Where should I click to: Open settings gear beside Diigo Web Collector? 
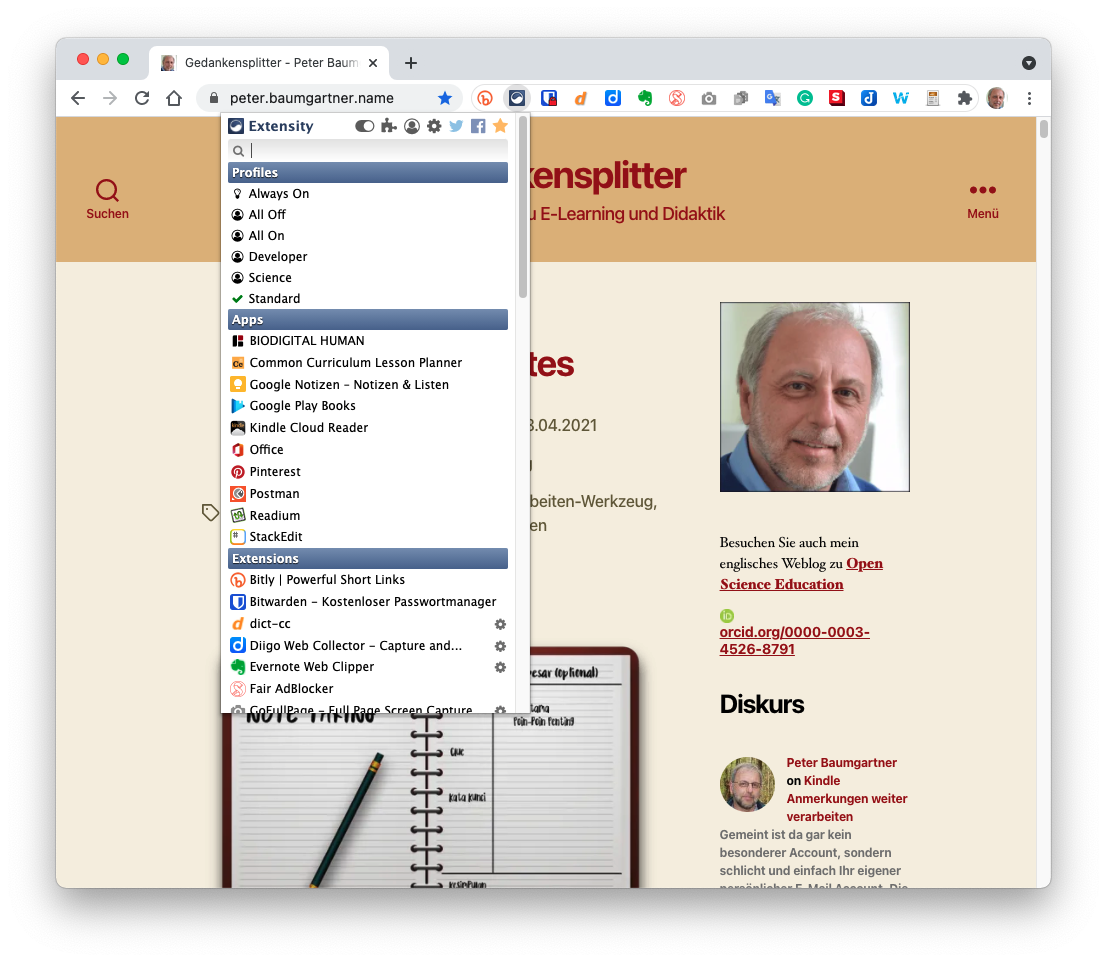click(x=500, y=645)
